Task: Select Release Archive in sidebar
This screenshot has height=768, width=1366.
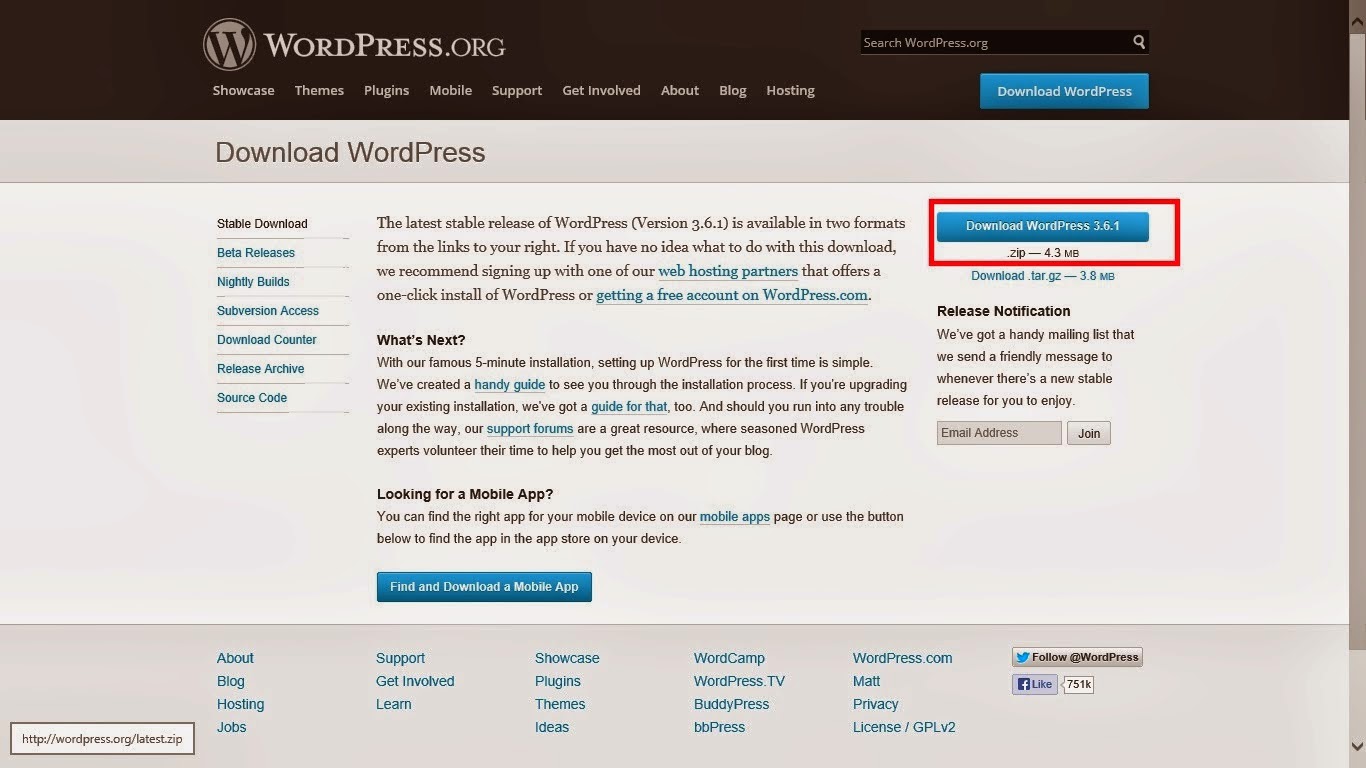Action: click(x=261, y=369)
